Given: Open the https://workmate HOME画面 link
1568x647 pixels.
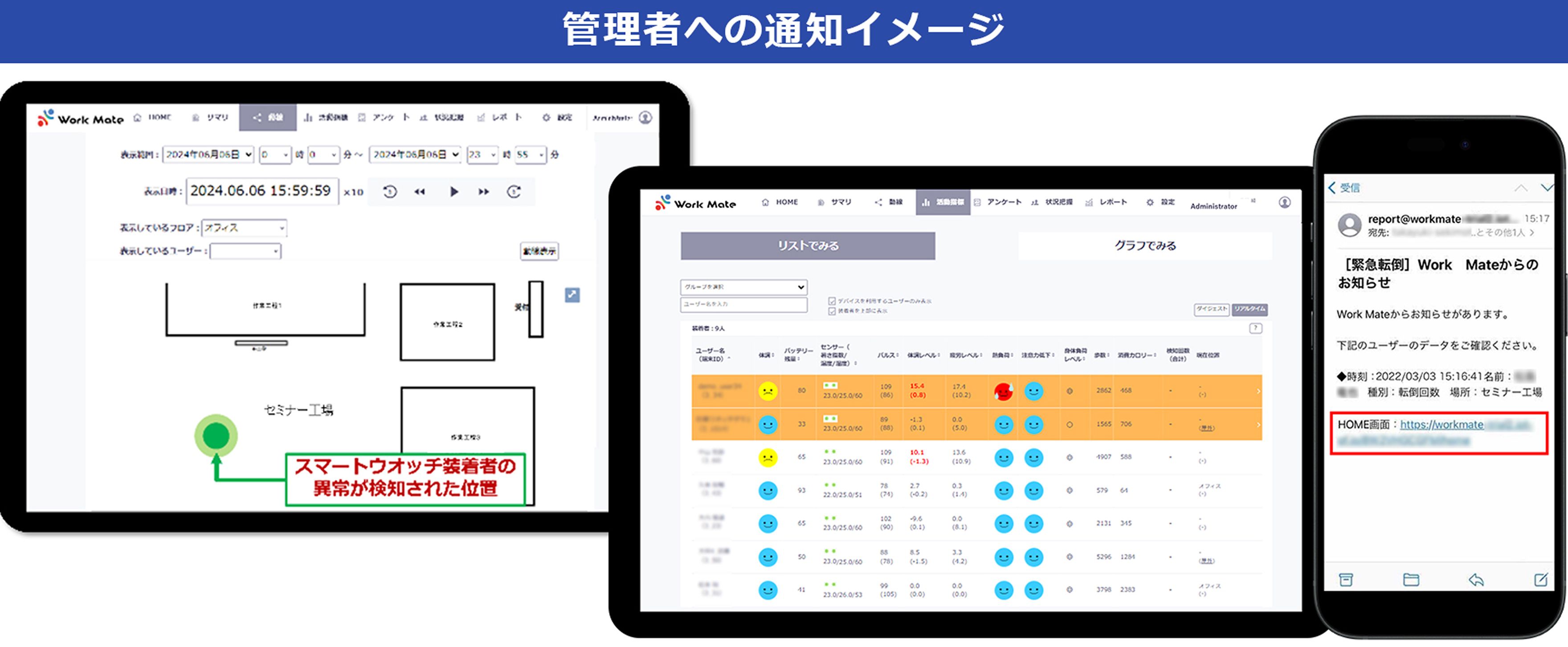Looking at the screenshot, I should point(1465,432).
